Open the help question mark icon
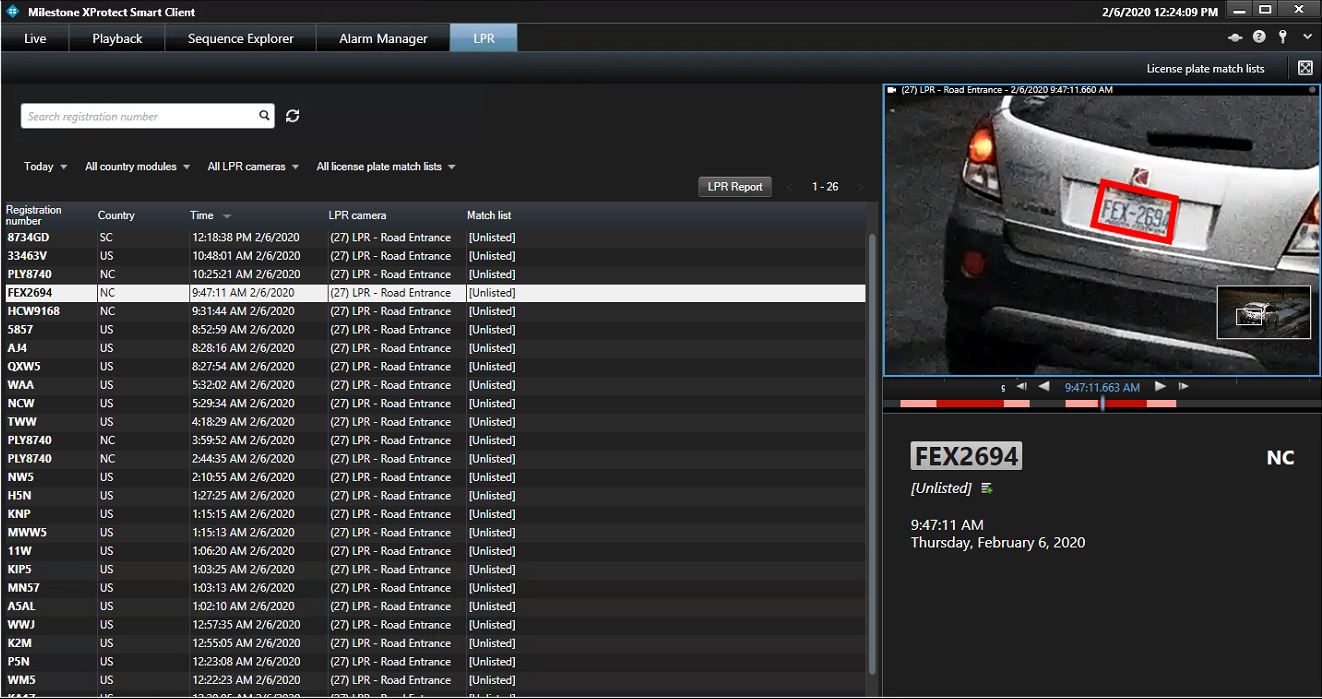Screen dimensions: 1322x699 click(x=1259, y=37)
